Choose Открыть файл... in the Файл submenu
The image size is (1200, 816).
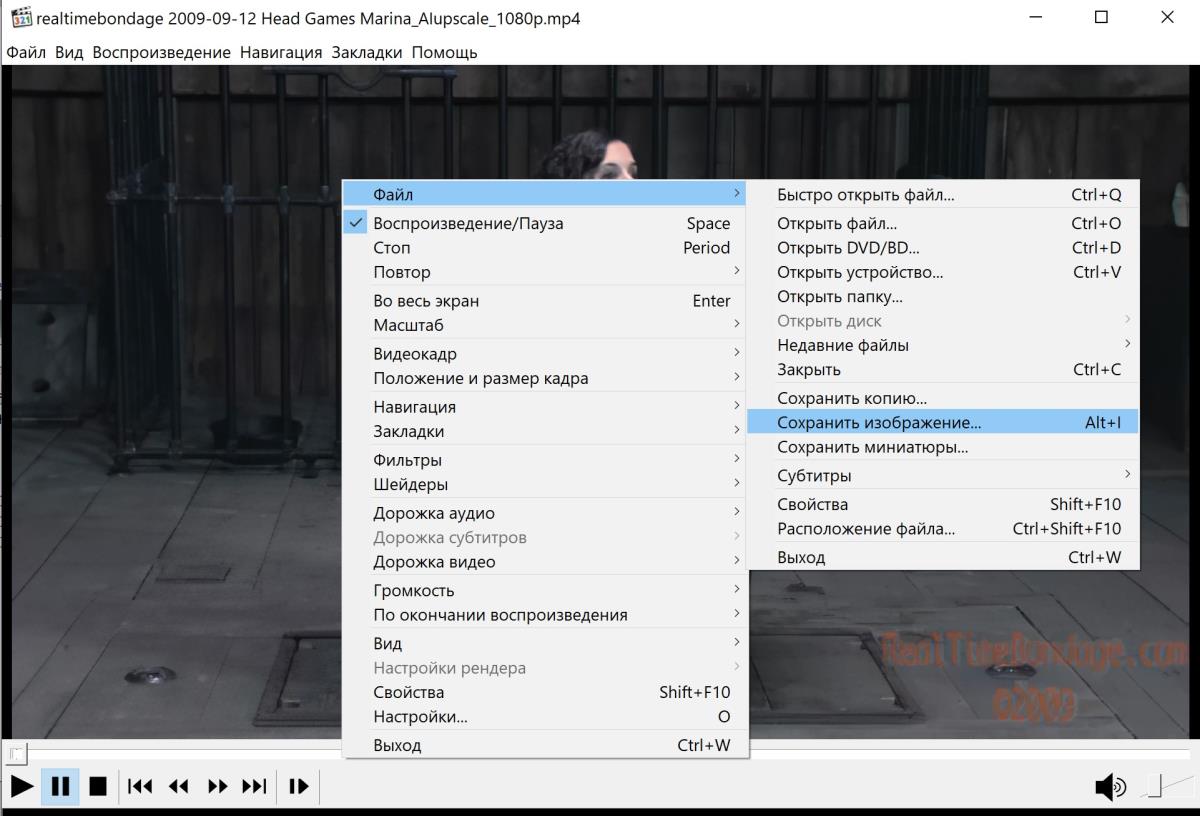tap(837, 224)
